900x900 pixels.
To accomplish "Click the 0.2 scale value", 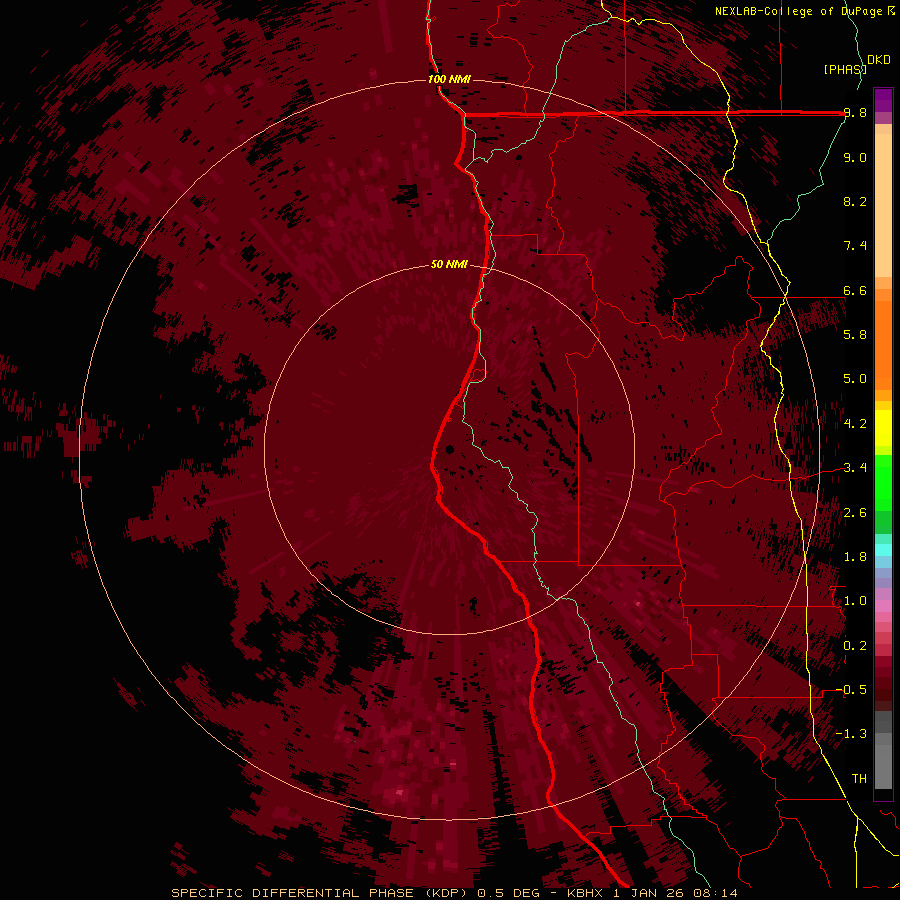I will pyautogui.click(x=855, y=646).
